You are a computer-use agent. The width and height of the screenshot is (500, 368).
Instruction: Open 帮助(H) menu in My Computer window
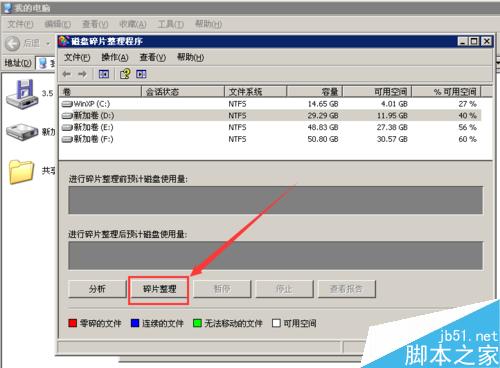(x=208, y=24)
